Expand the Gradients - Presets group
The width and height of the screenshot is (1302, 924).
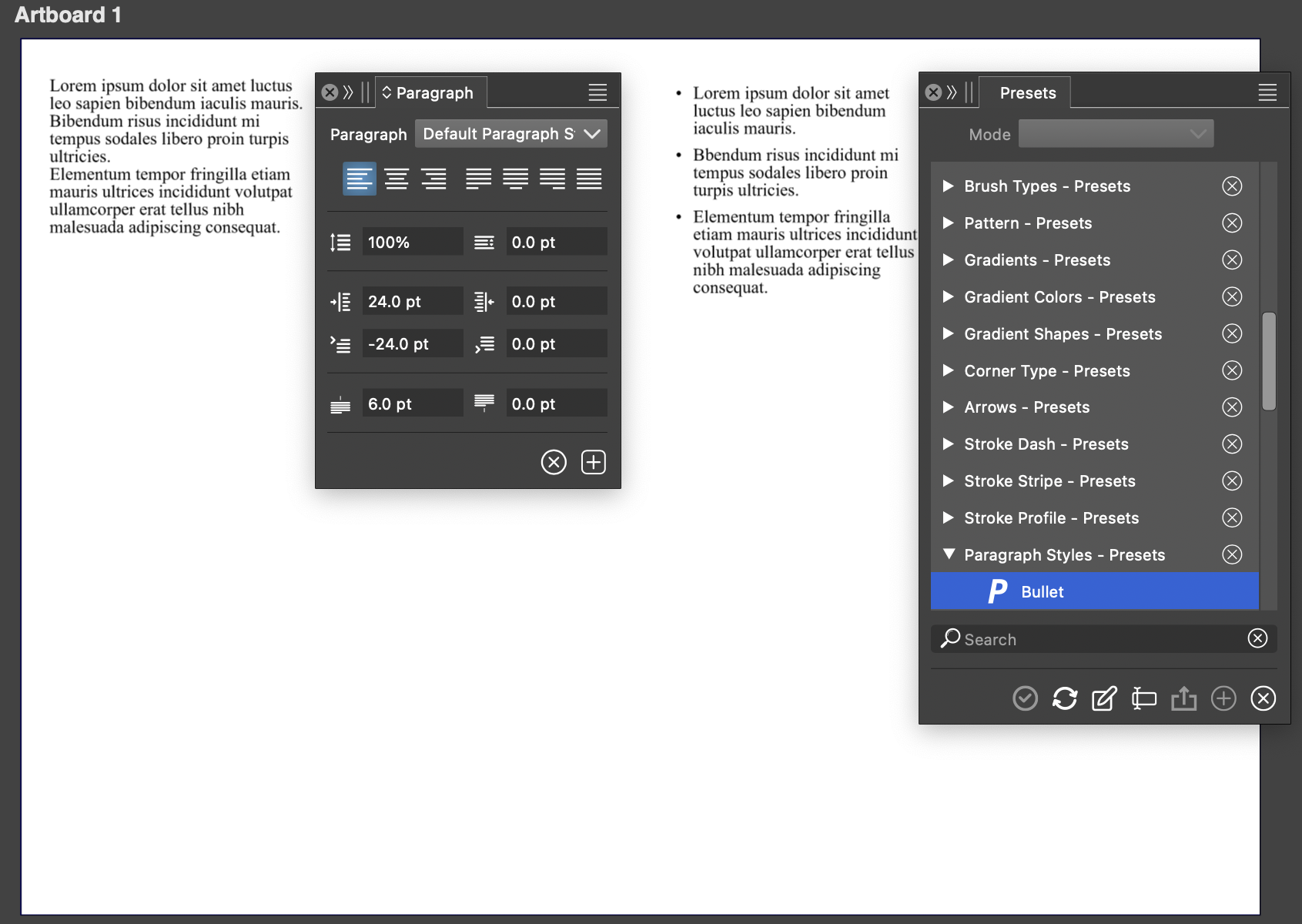[949, 260]
